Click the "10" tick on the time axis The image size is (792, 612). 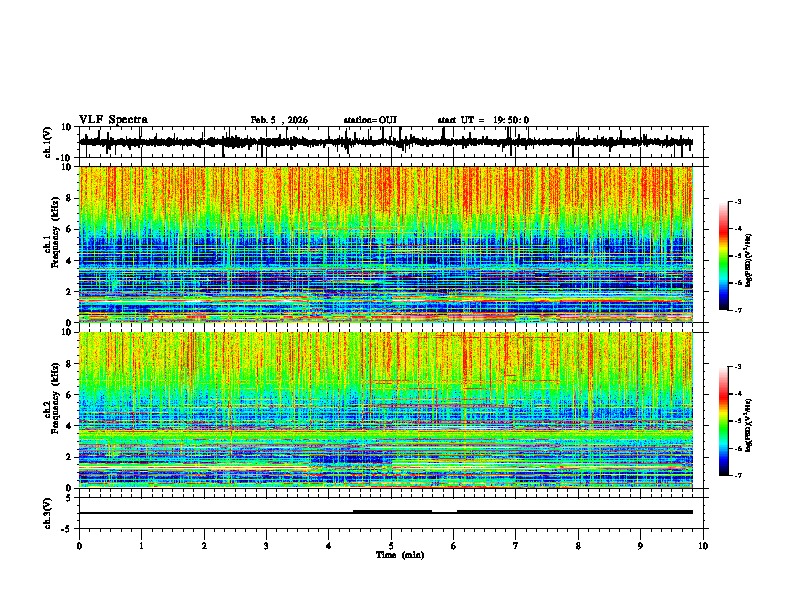click(x=703, y=546)
